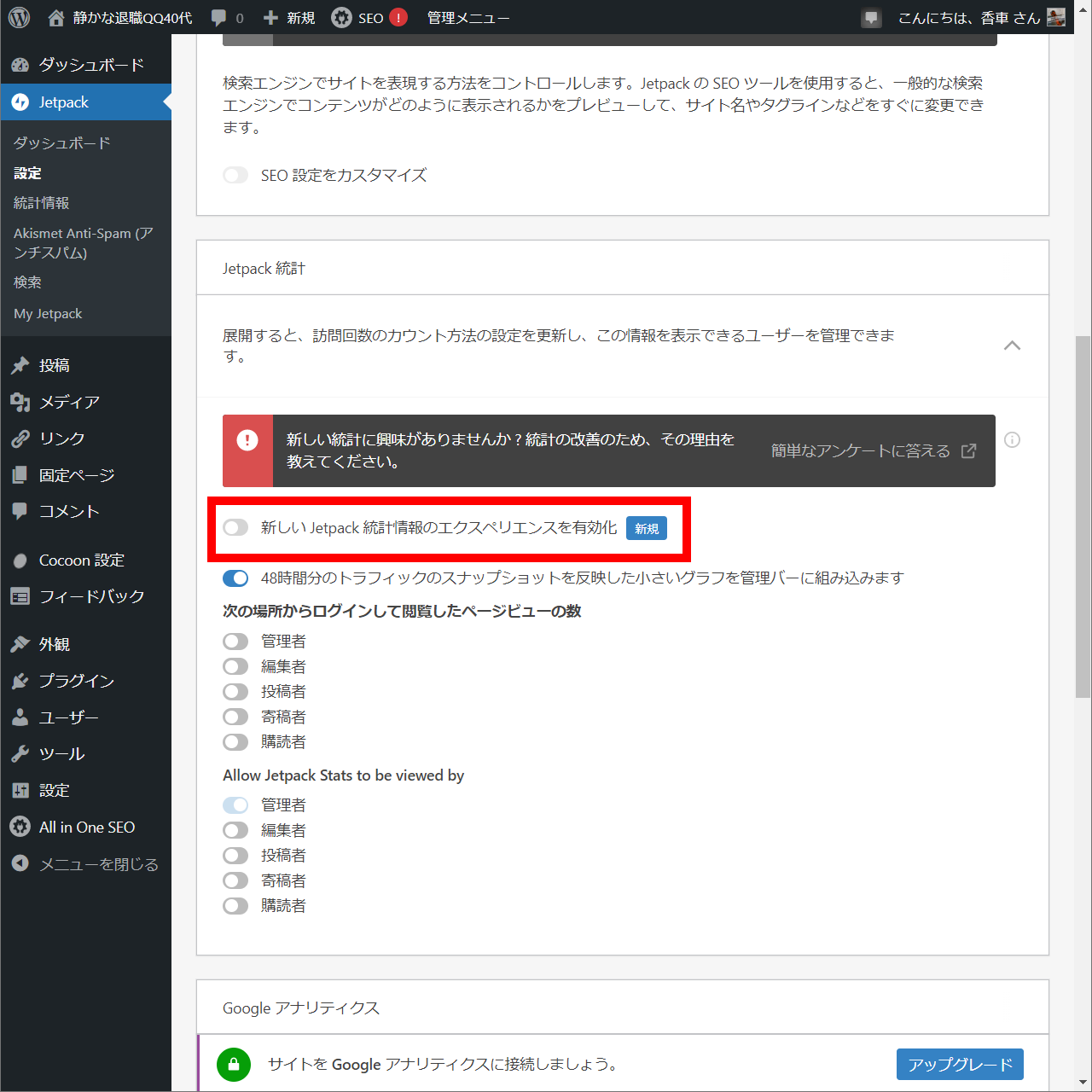Toggle 投稿者 under ページビューの数
Viewport: 1092px width, 1092px height.
(235, 692)
